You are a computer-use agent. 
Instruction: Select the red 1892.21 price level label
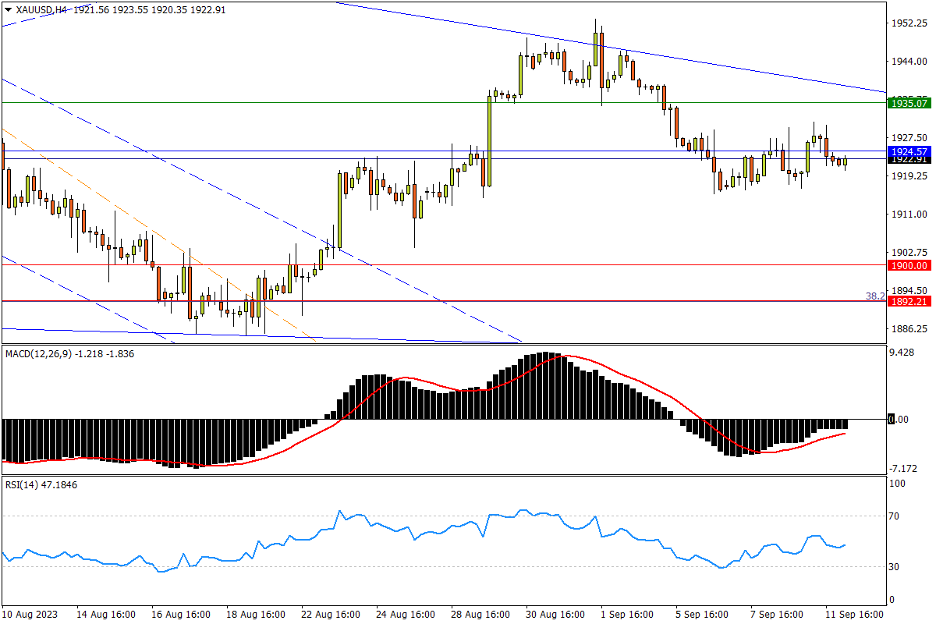(x=909, y=301)
